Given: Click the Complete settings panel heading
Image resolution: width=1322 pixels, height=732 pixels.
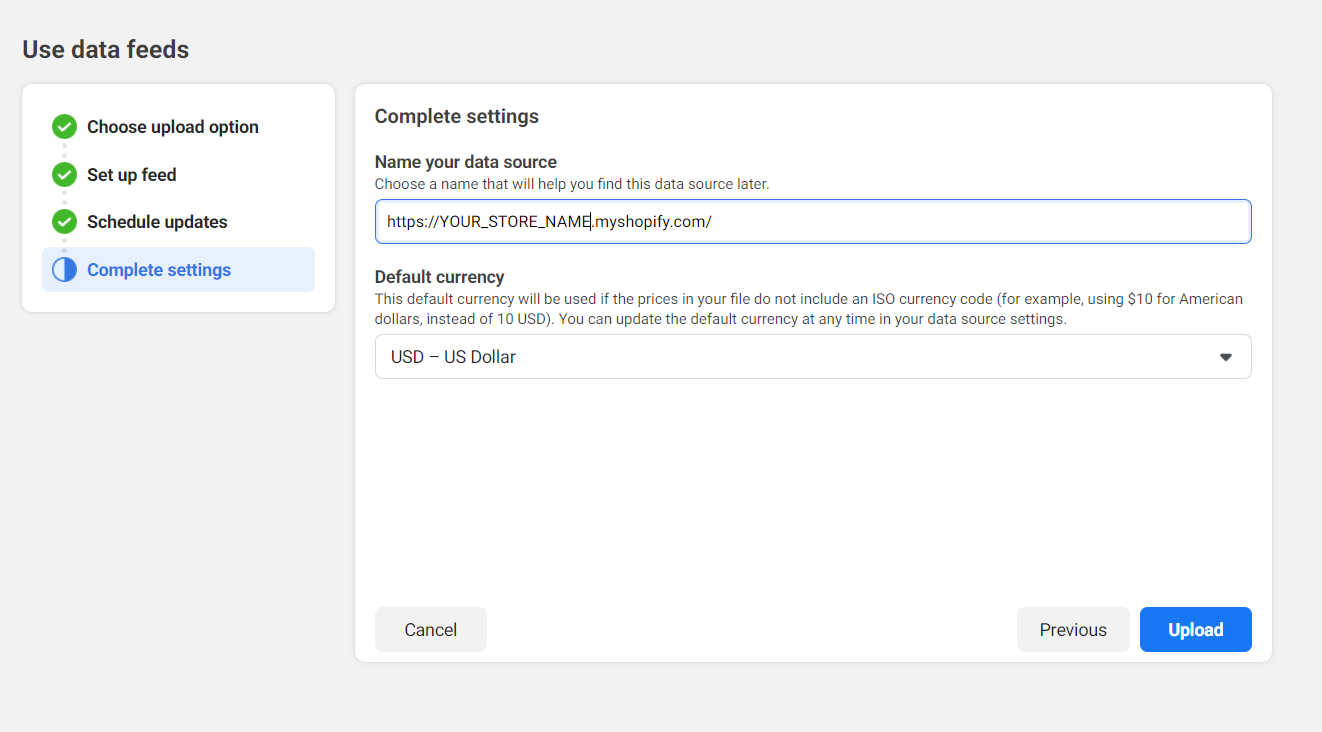Looking at the screenshot, I should pos(456,116).
